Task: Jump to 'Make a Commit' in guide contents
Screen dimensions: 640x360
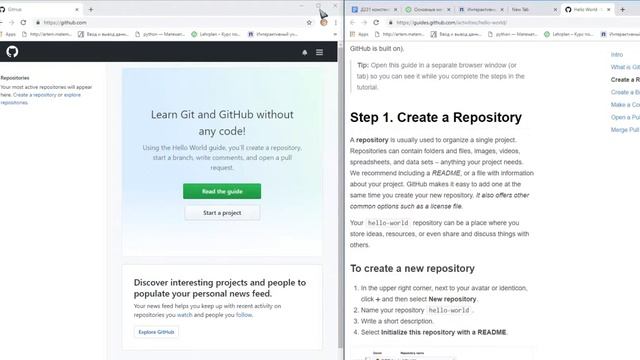Action: coord(625,105)
